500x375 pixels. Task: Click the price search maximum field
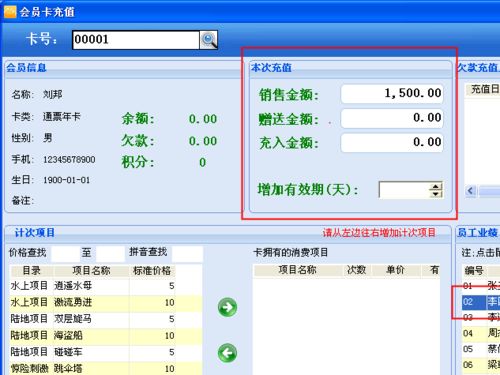(110, 254)
